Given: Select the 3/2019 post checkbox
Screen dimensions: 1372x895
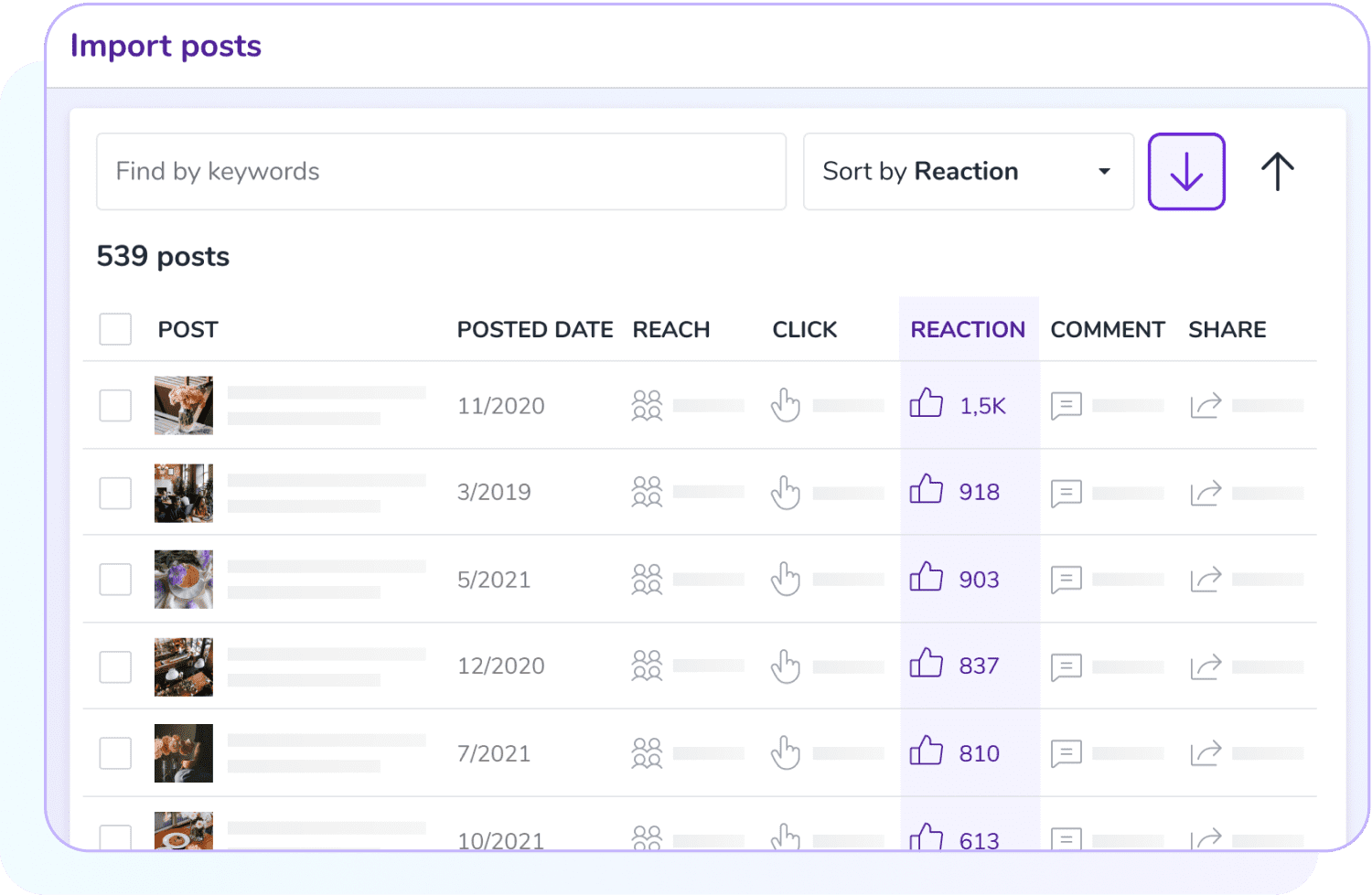Looking at the screenshot, I should [115, 493].
